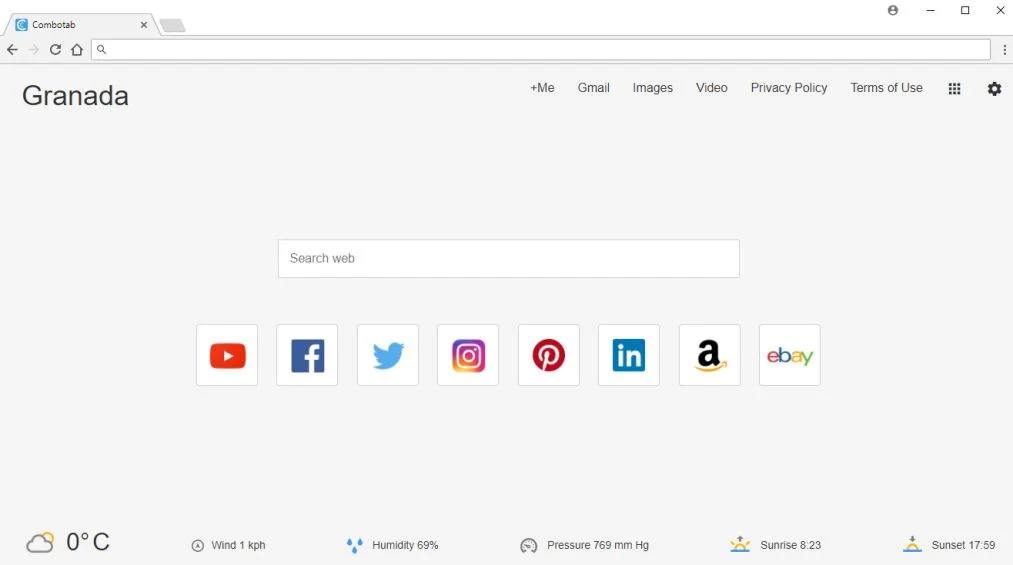1013x565 pixels.
Task: Focus the Search web input field
Action: coord(508,258)
